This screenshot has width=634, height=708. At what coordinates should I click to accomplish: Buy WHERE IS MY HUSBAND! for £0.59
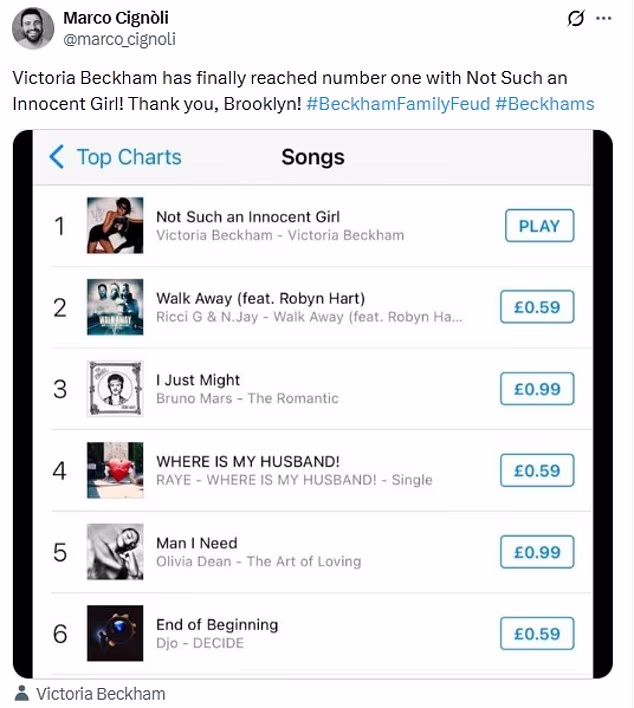click(x=537, y=470)
